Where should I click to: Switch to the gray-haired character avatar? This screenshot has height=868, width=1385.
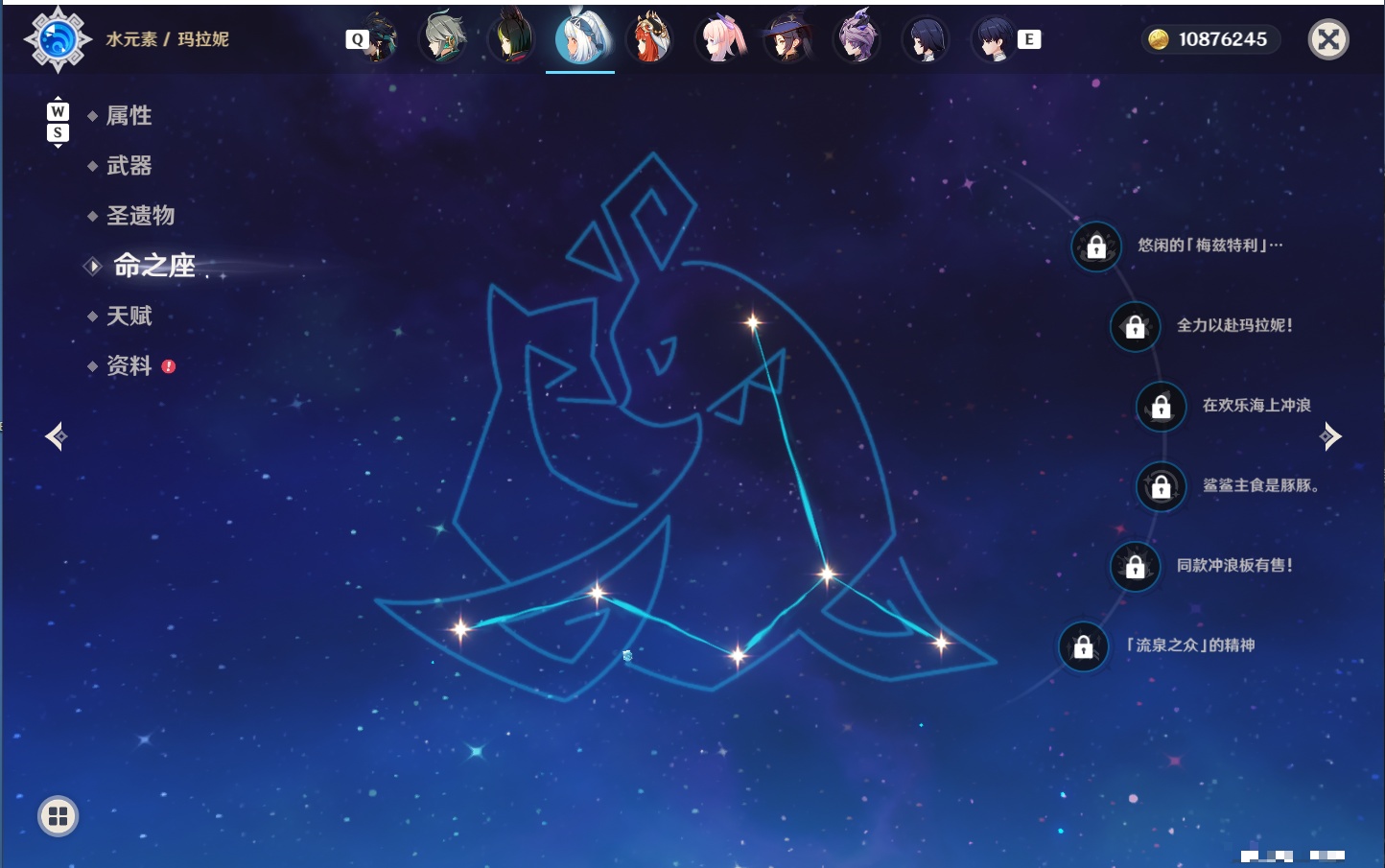click(442, 38)
